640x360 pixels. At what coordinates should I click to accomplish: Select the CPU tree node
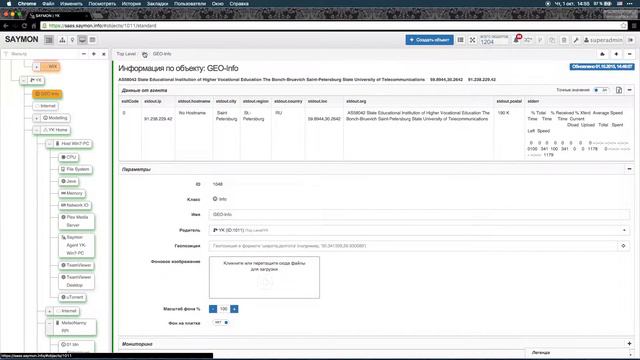coord(69,157)
